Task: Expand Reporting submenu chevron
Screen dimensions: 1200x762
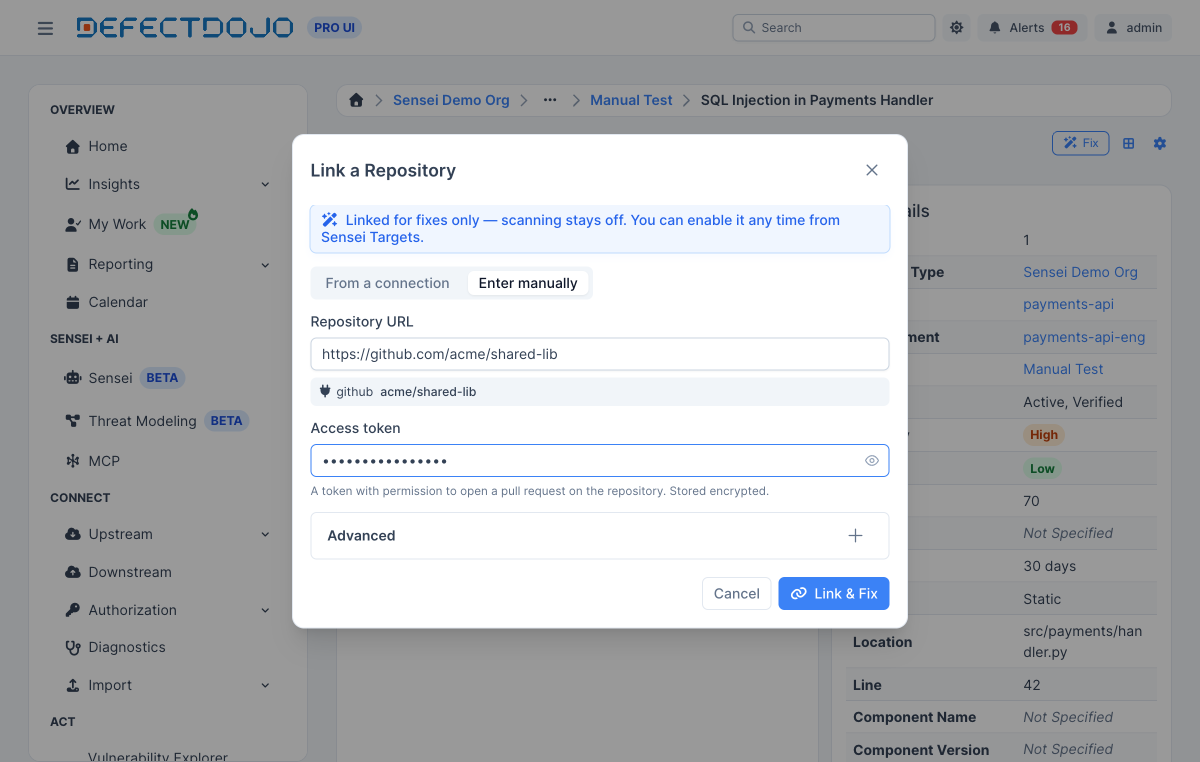Action: point(265,264)
